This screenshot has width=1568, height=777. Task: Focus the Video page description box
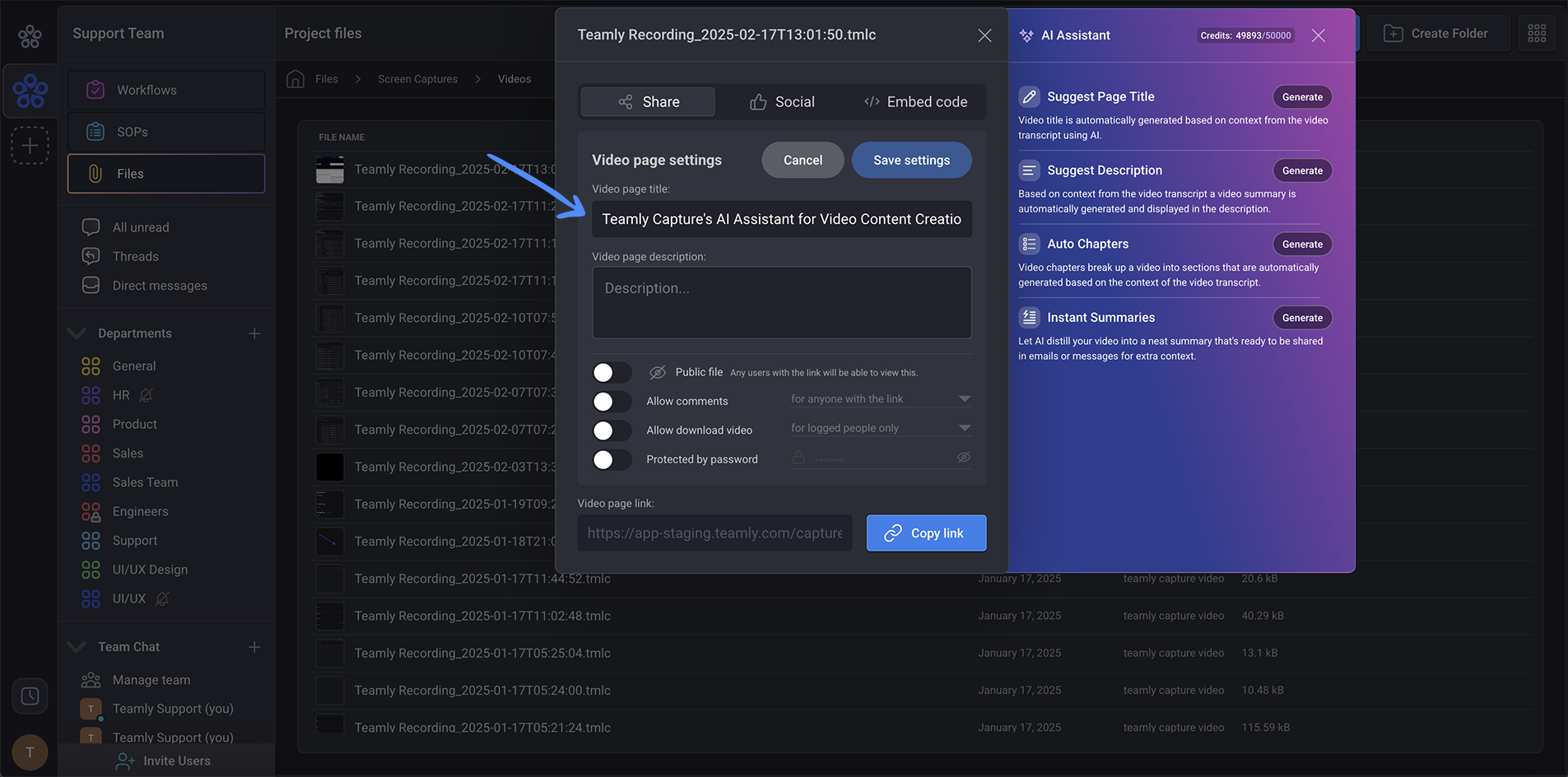(782, 302)
